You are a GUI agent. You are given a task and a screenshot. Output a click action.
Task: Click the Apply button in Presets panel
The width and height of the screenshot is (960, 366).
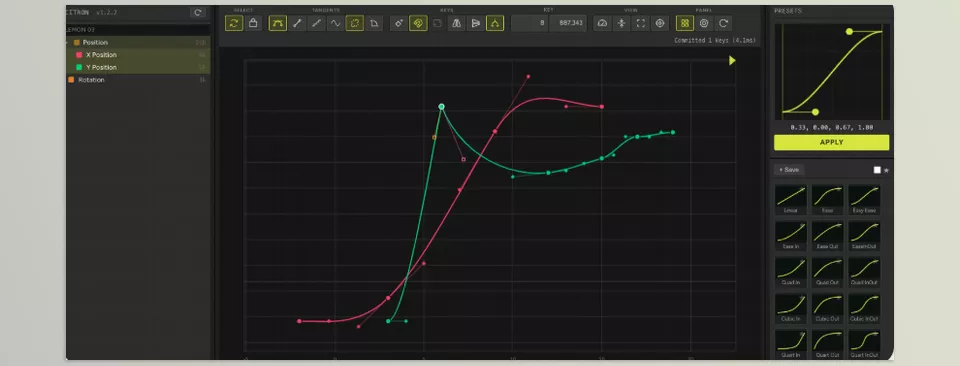831,143
